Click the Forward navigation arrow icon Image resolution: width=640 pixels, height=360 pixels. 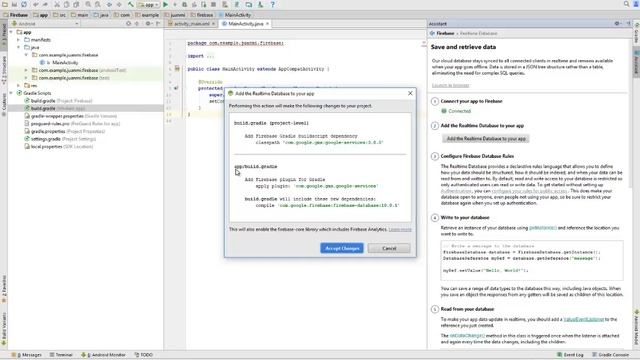tap(119, 4)
